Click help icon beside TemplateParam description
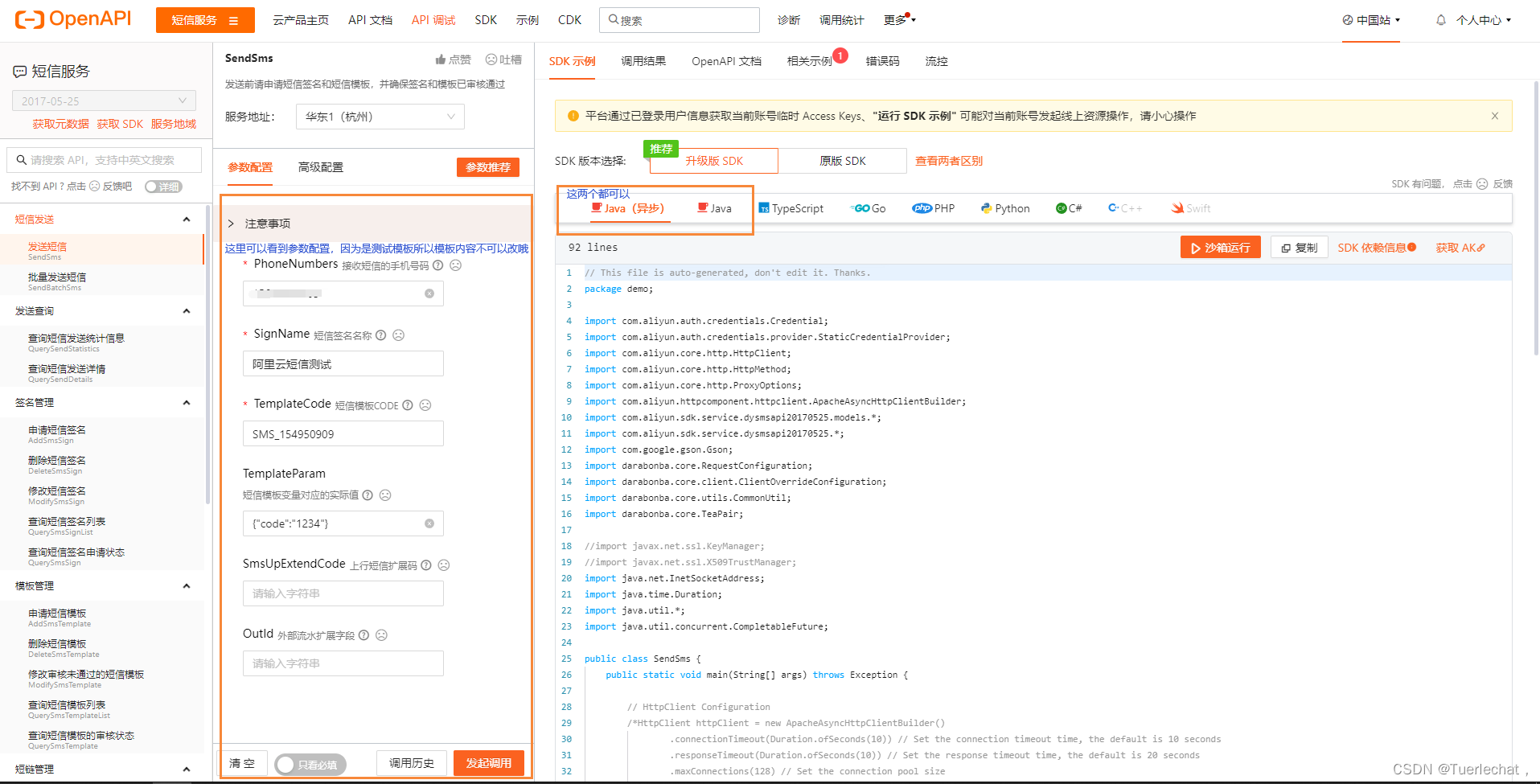1540x784 pixels. click(x=368, y=495)
